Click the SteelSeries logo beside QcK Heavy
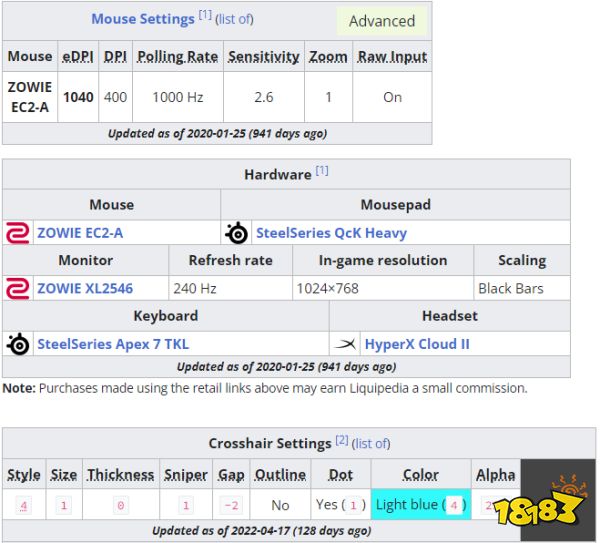The width and height of the screenshot is (600, 543). click(x=236, y=233)
